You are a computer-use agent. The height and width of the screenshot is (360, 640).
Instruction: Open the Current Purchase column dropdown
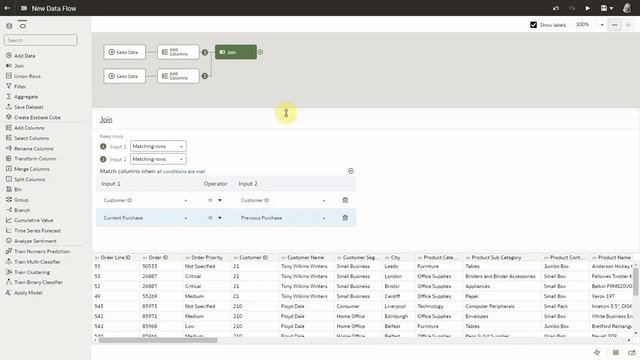[x=145, y=218]
